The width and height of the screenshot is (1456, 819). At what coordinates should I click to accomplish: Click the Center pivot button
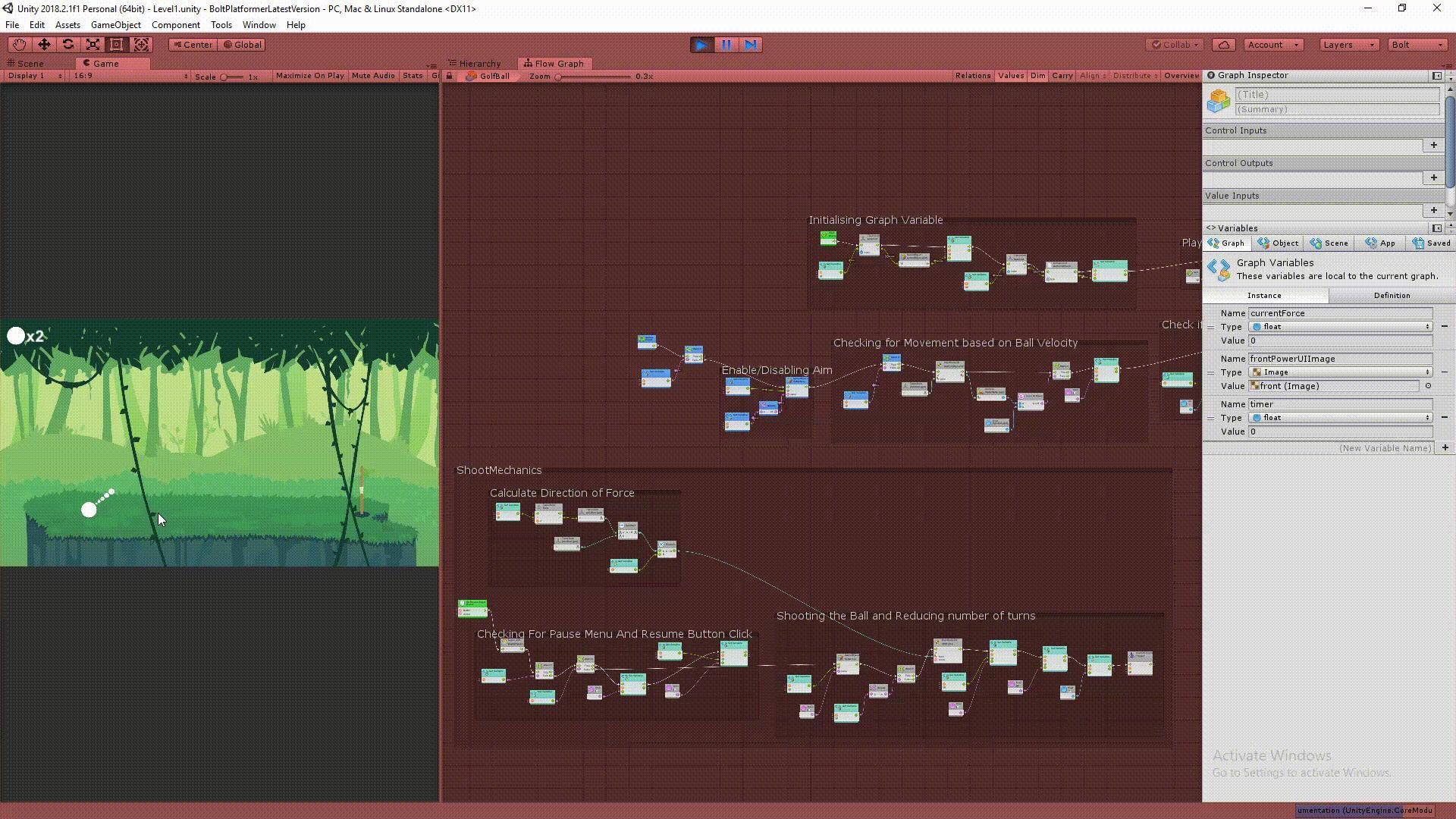click(x=193, y=45)
